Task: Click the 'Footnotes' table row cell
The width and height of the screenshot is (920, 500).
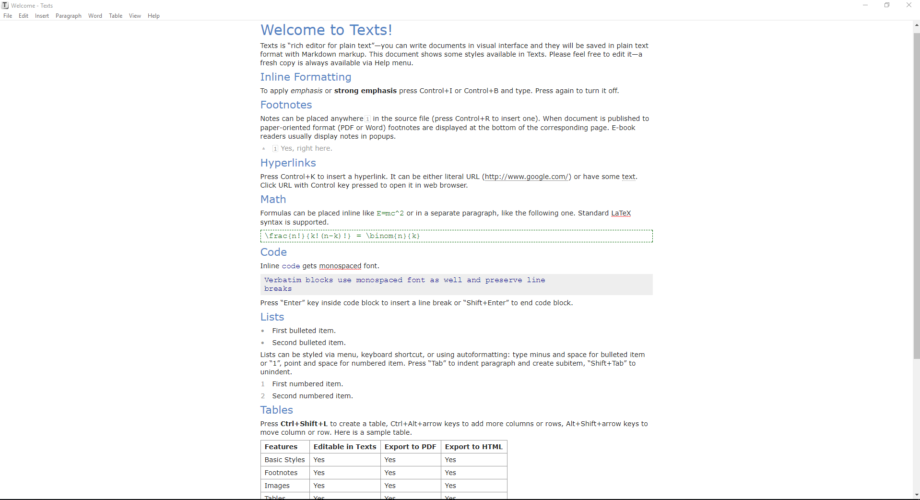Action: pyautogui.click(x=285, y=473)
